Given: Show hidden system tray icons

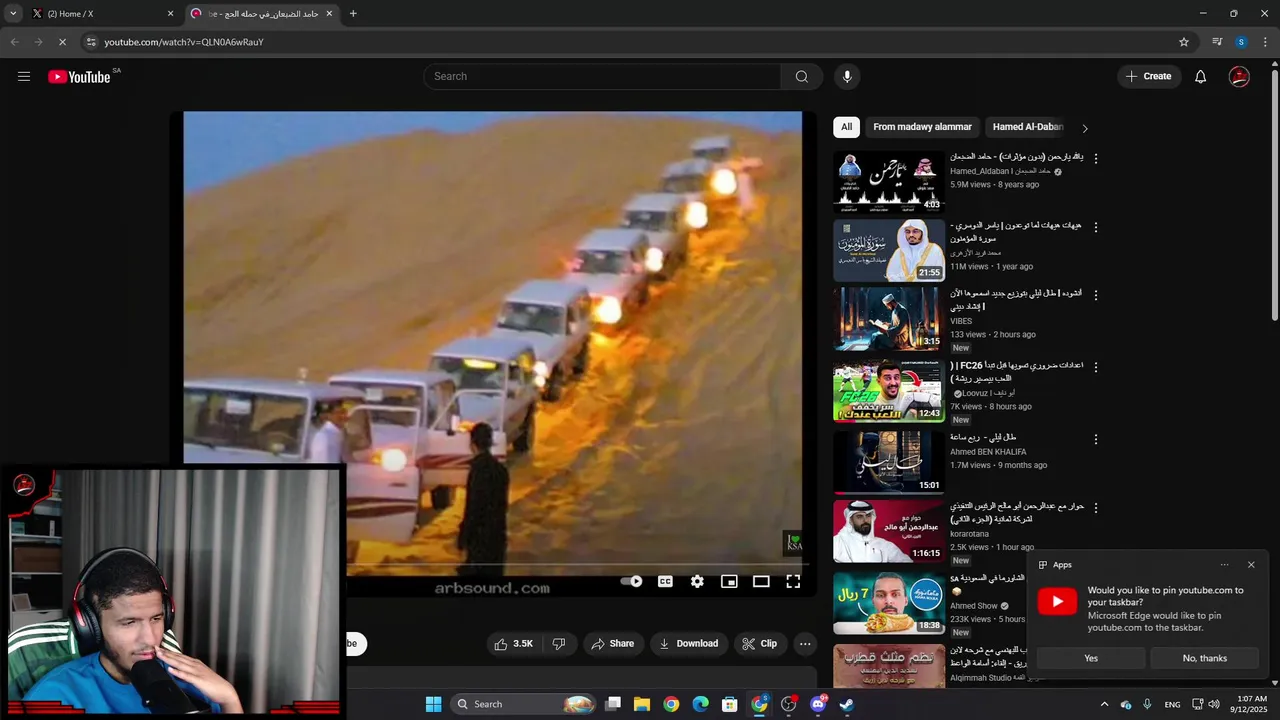Looking at the screenshot, I should (x=1104, y=704).
